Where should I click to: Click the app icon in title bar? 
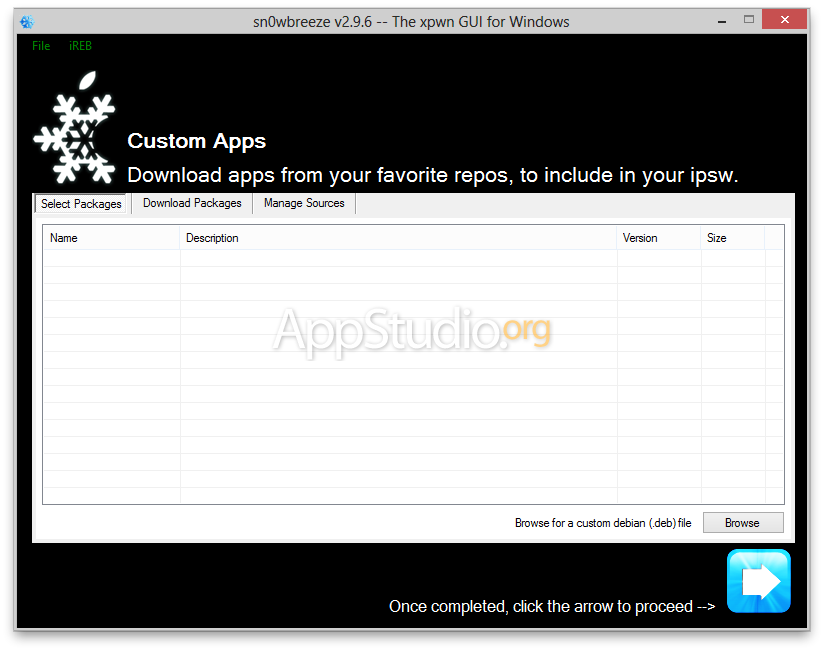[27, 21]
